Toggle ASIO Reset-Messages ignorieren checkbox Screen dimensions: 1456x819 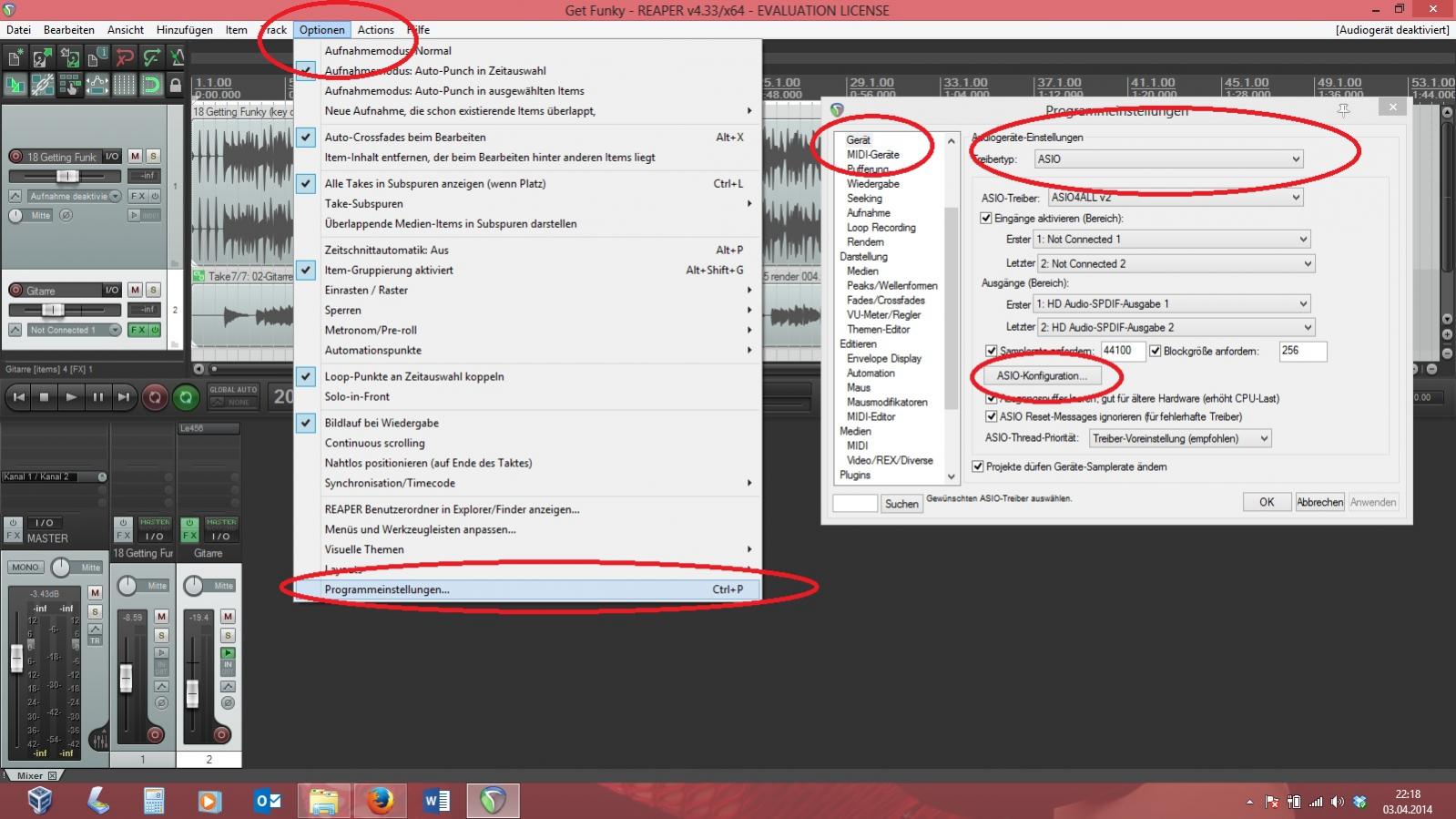click(x=991, y=416)
